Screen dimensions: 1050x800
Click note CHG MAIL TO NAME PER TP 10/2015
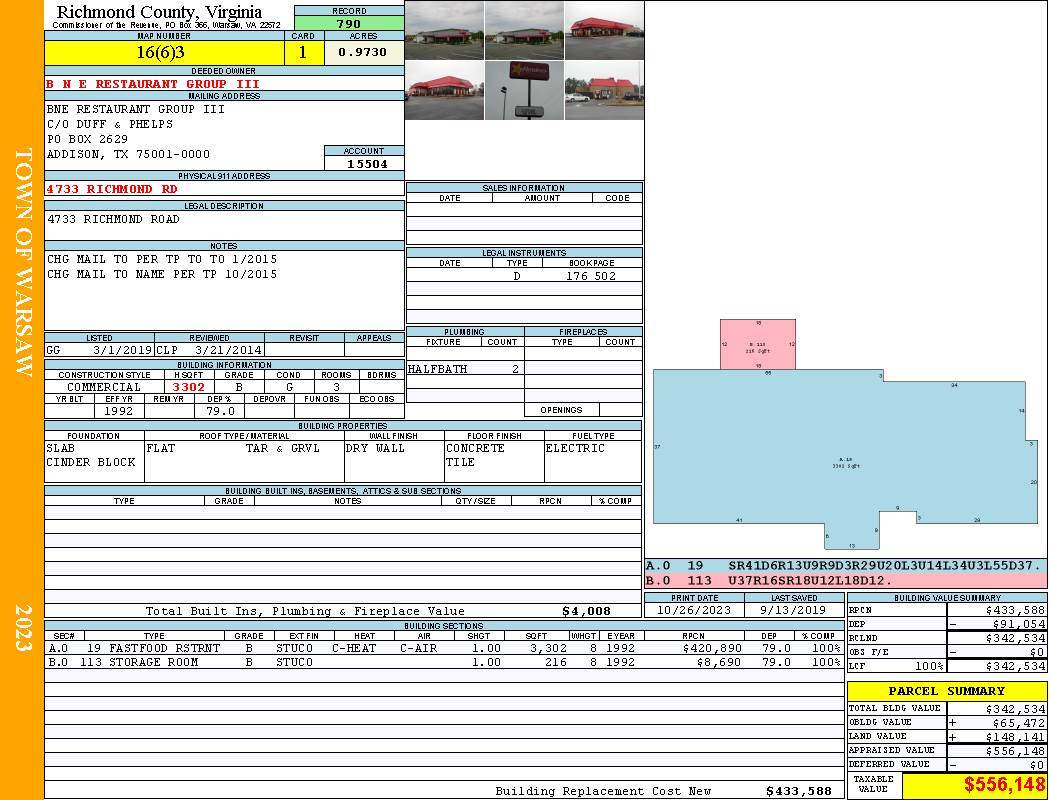[161, 274]
